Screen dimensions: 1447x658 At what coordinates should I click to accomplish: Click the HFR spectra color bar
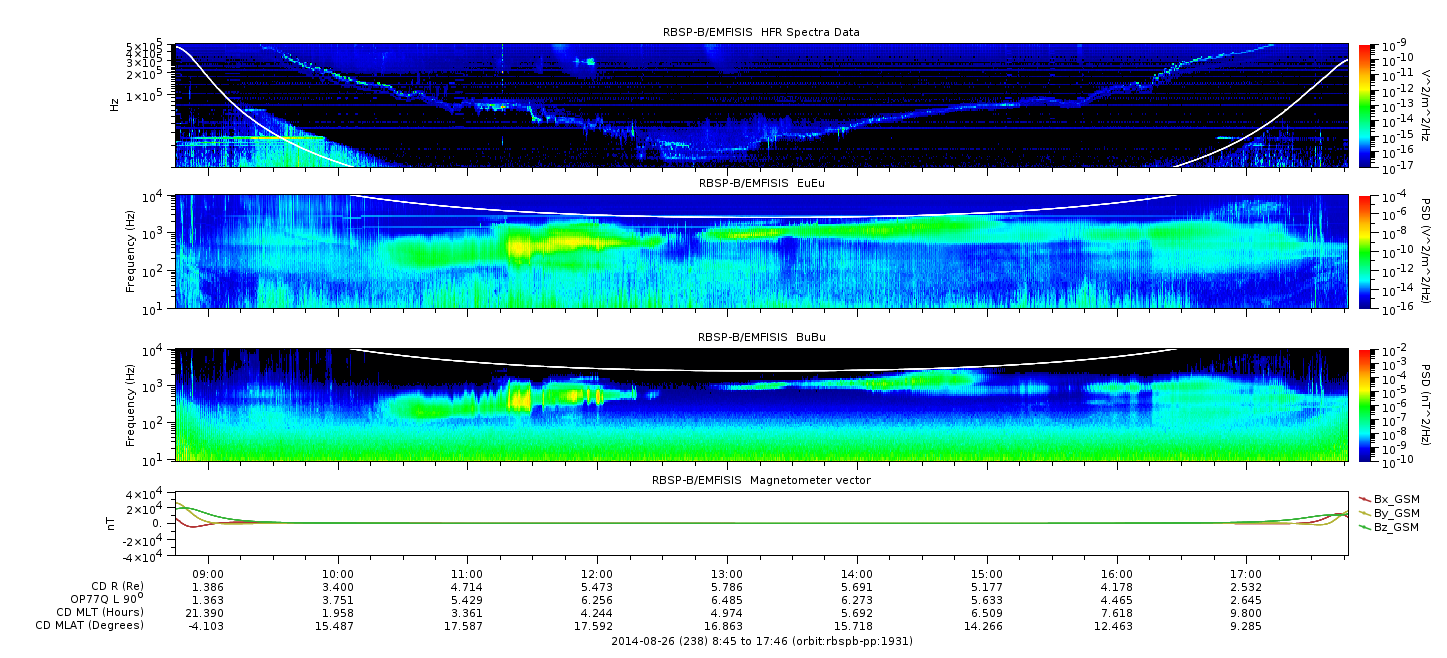pyautogui.click(x=1364, y=105)
